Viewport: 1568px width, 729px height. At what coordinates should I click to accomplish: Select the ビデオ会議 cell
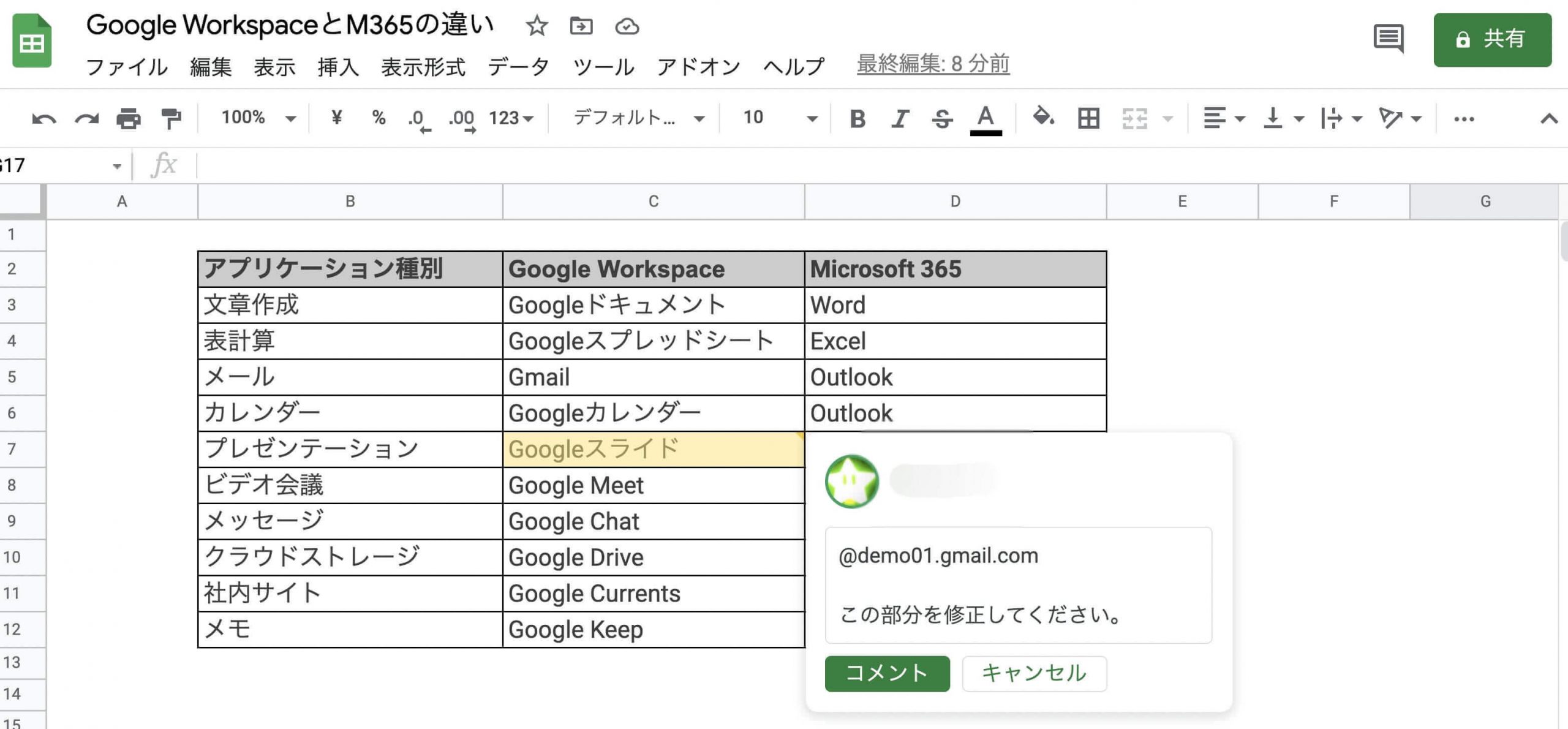tap(350, 485)
